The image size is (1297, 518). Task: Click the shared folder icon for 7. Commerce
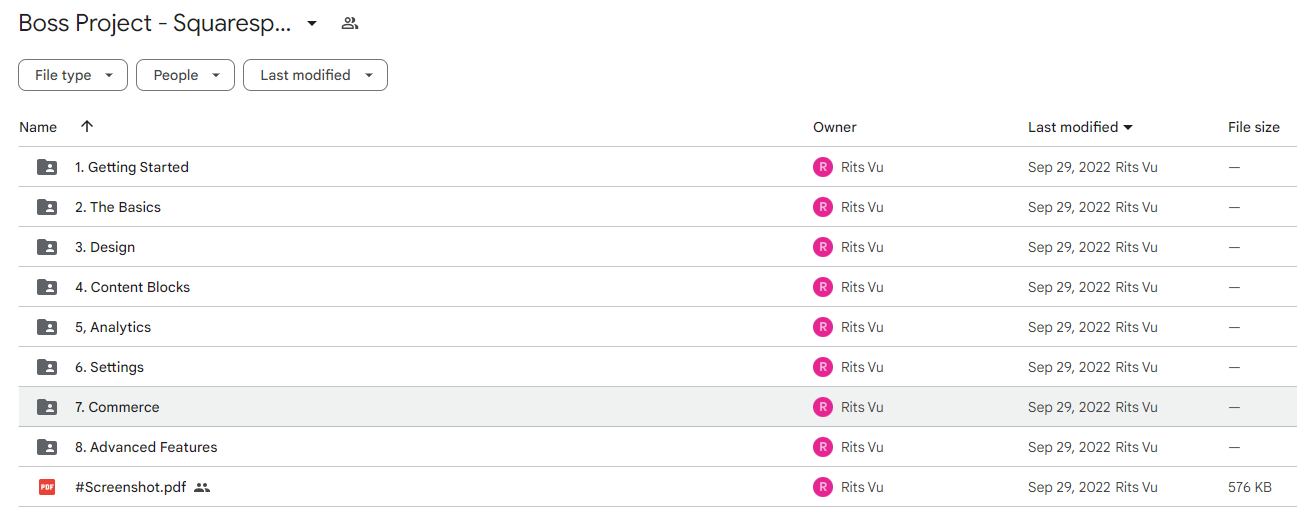point(47,407)
